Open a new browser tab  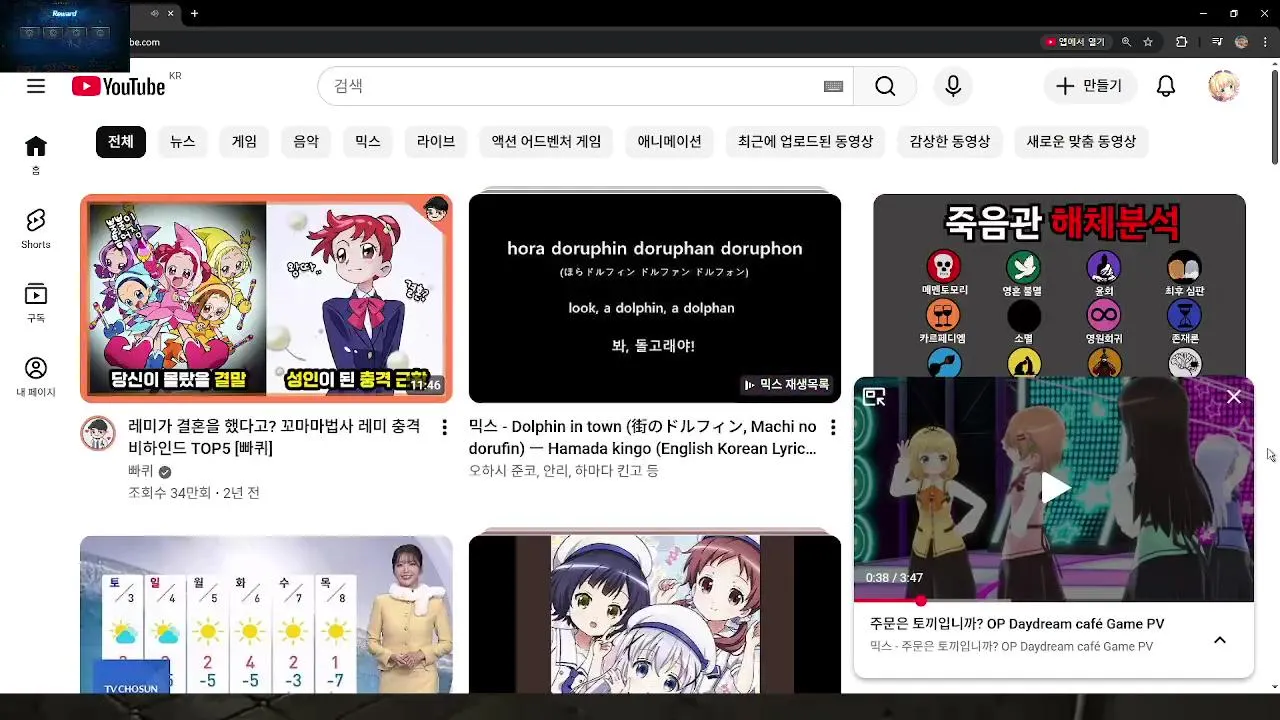[x=194, y=13]
